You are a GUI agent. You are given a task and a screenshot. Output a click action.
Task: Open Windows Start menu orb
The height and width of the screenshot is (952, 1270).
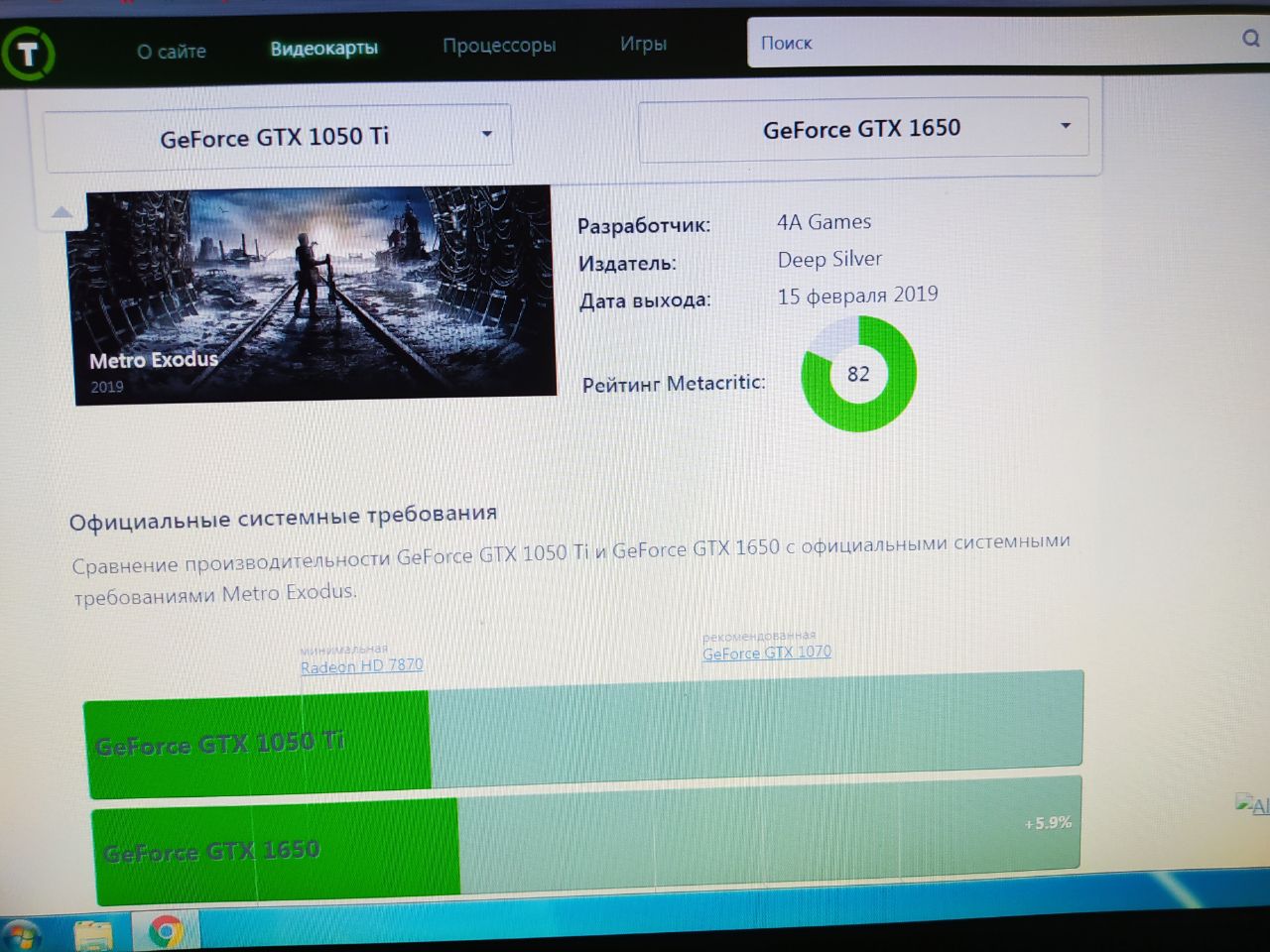[20, 935]
